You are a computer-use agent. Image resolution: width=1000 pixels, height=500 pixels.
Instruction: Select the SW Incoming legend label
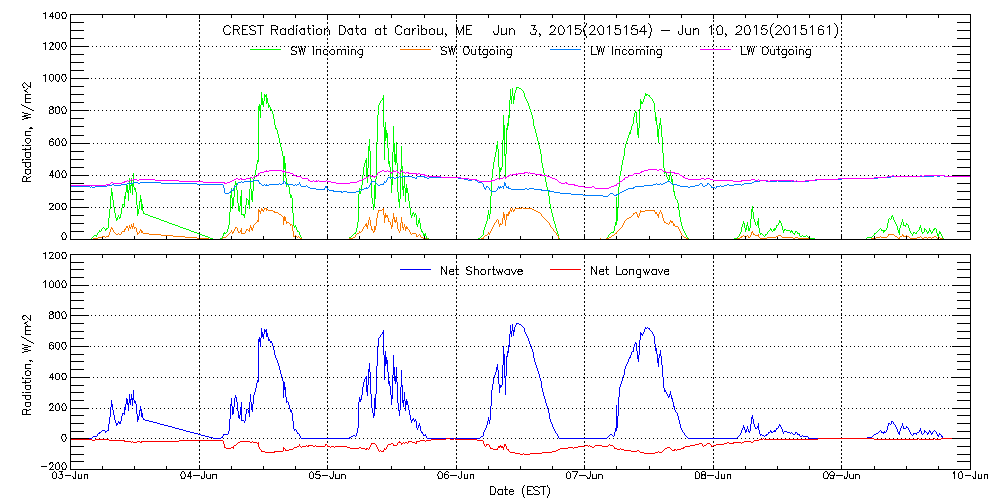(326, 51)
